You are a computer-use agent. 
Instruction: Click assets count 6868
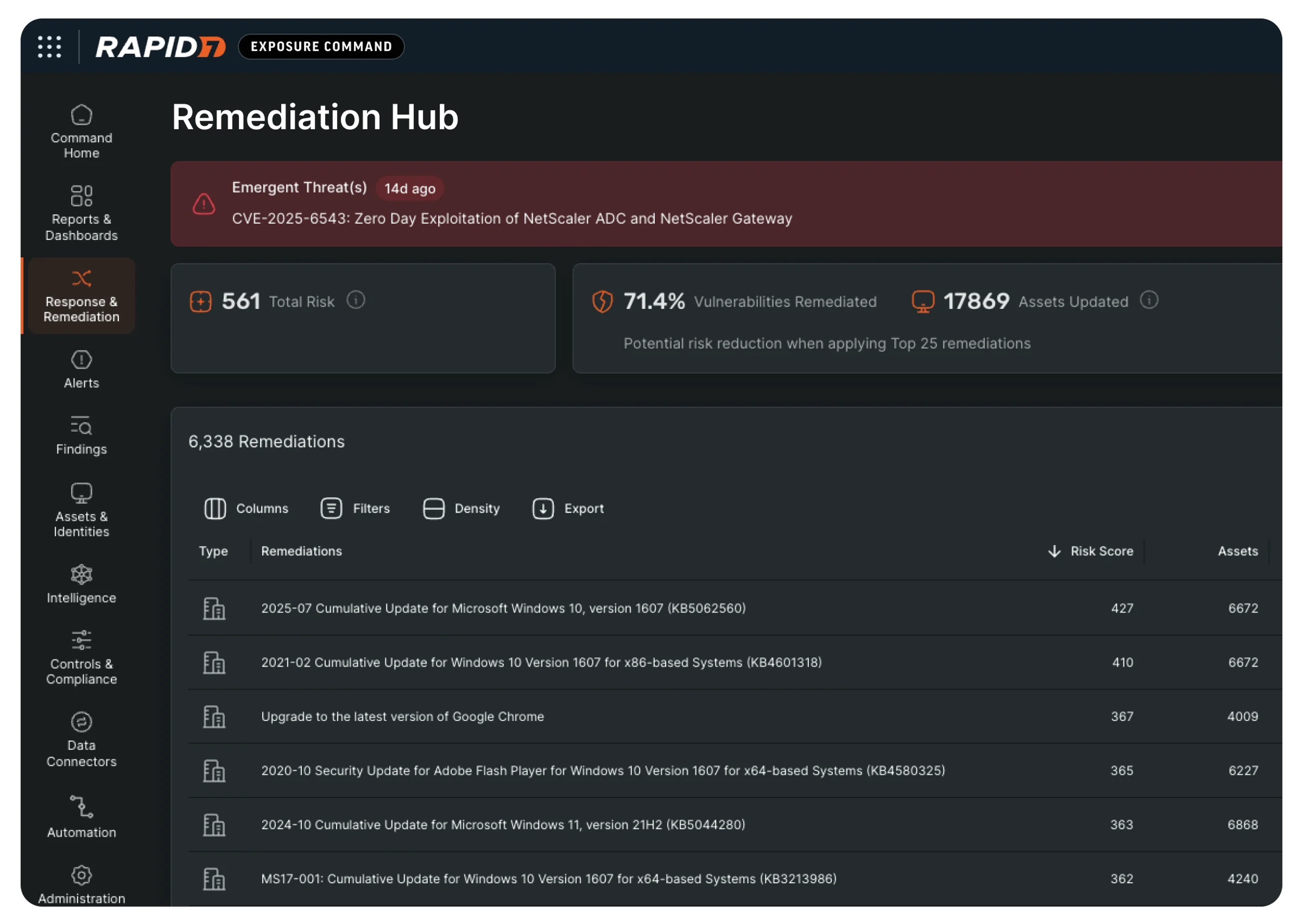[x=1242, y=825]
